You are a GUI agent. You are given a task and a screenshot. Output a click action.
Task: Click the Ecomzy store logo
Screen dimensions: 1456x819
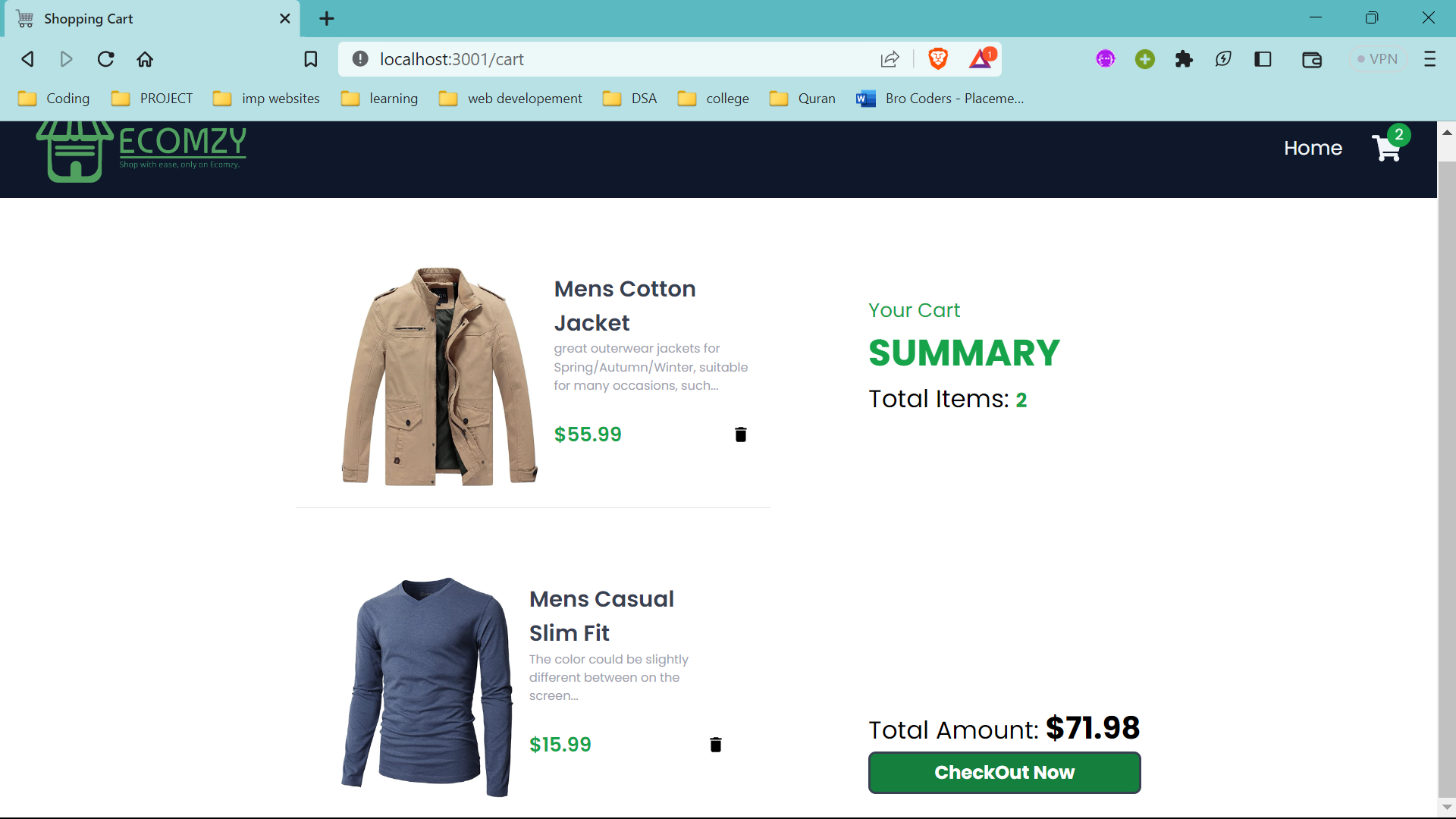coord(140,149)
